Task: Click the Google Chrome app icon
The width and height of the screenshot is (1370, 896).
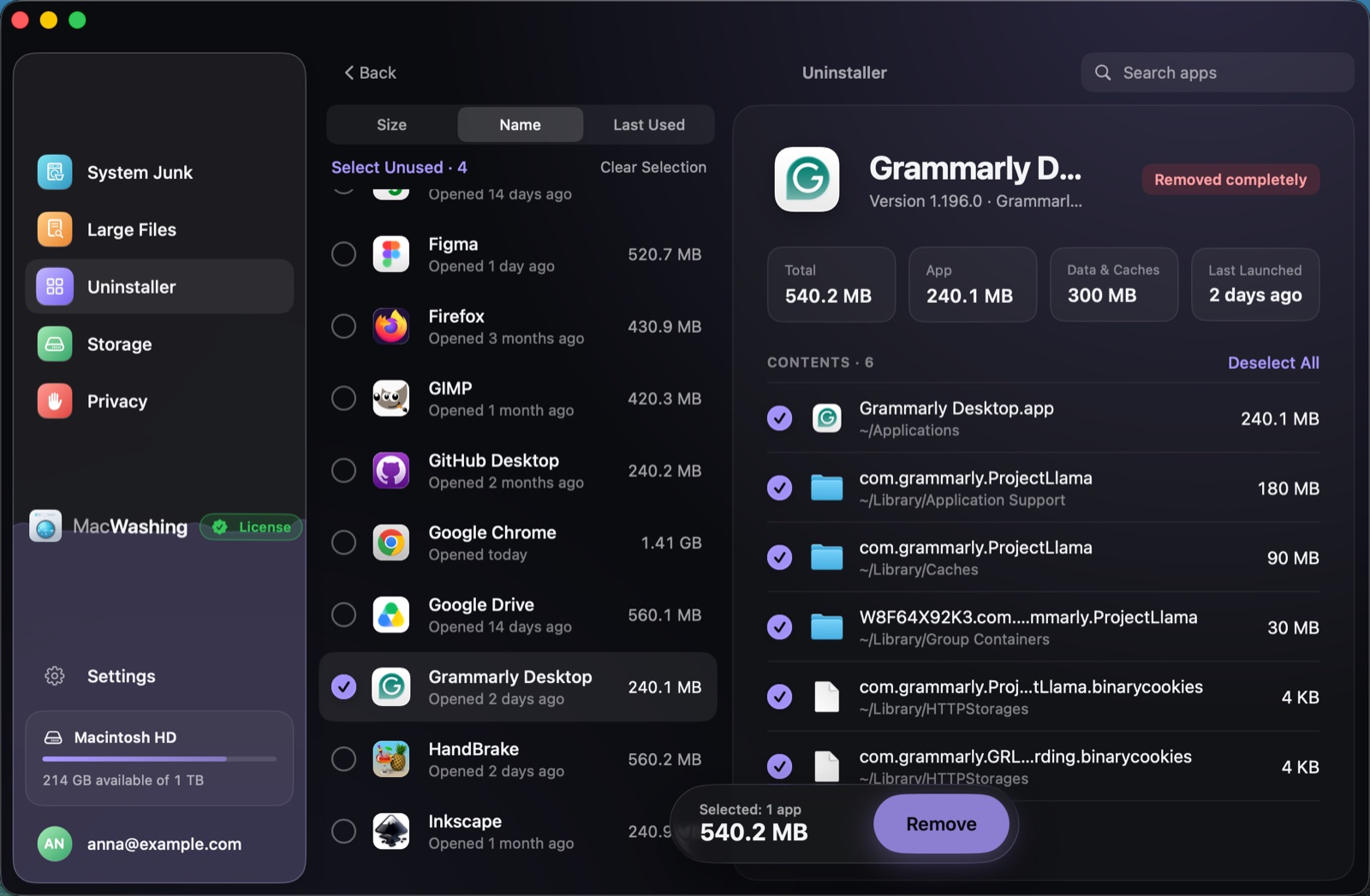Action: 391,543
